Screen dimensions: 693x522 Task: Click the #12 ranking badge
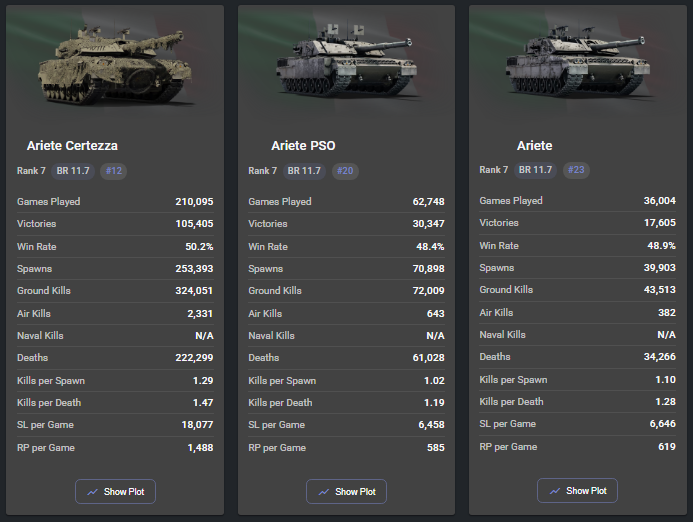point(113,171)
